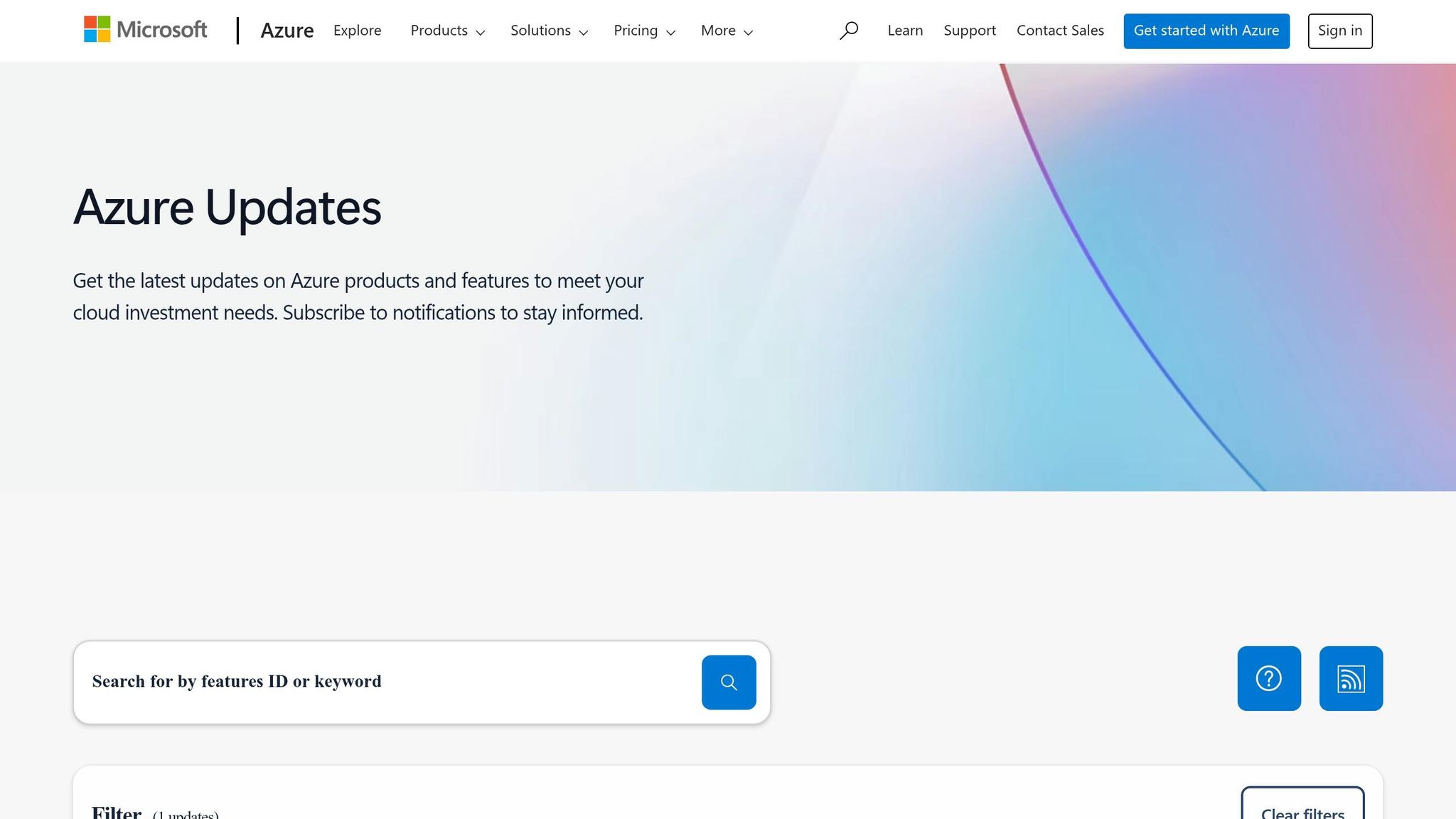
Task: Click the header search magnifier icon
Action: coord(848,31)
